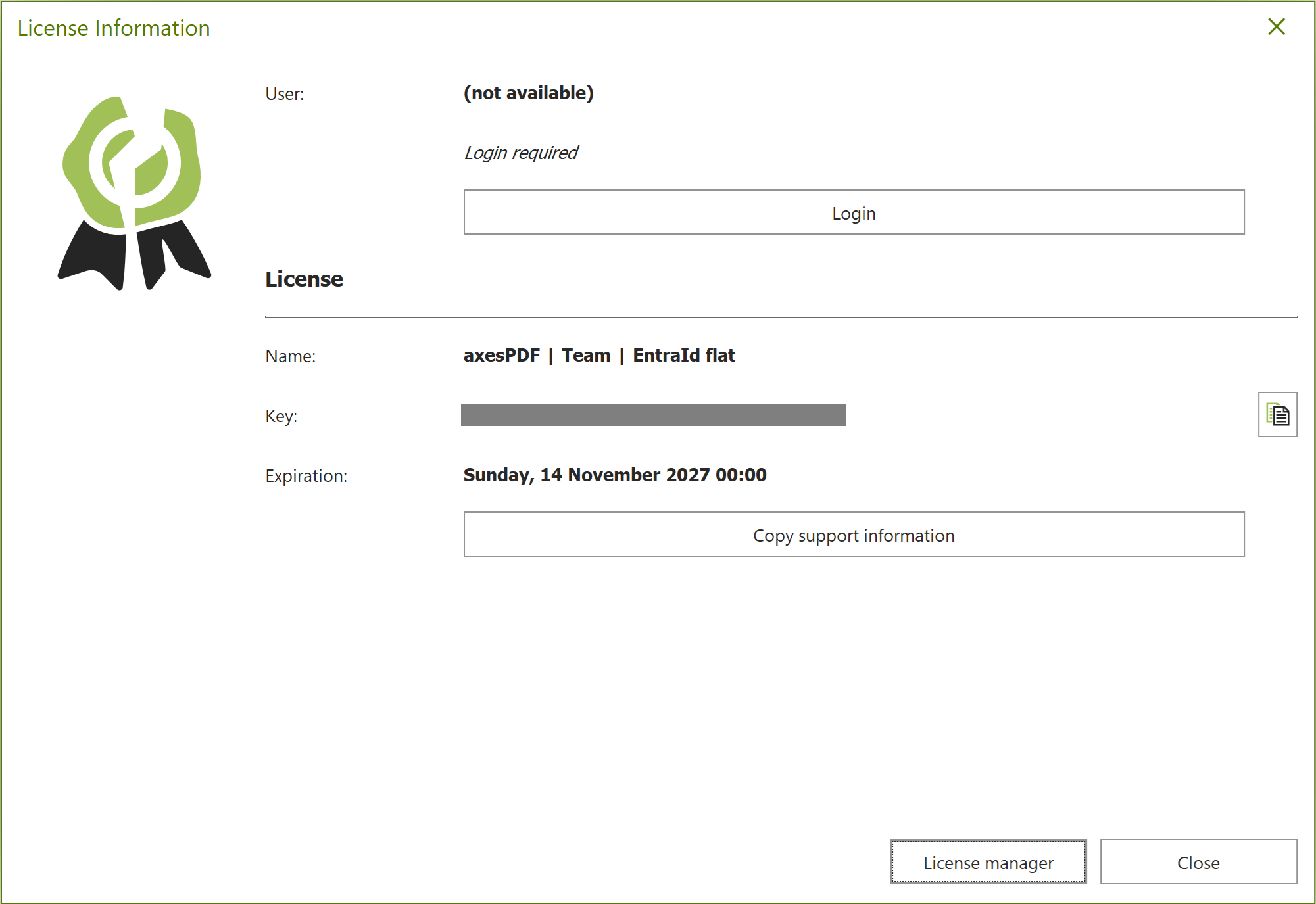Click the '(not available)' user value
1316x904 pixels.
point(529,93)
